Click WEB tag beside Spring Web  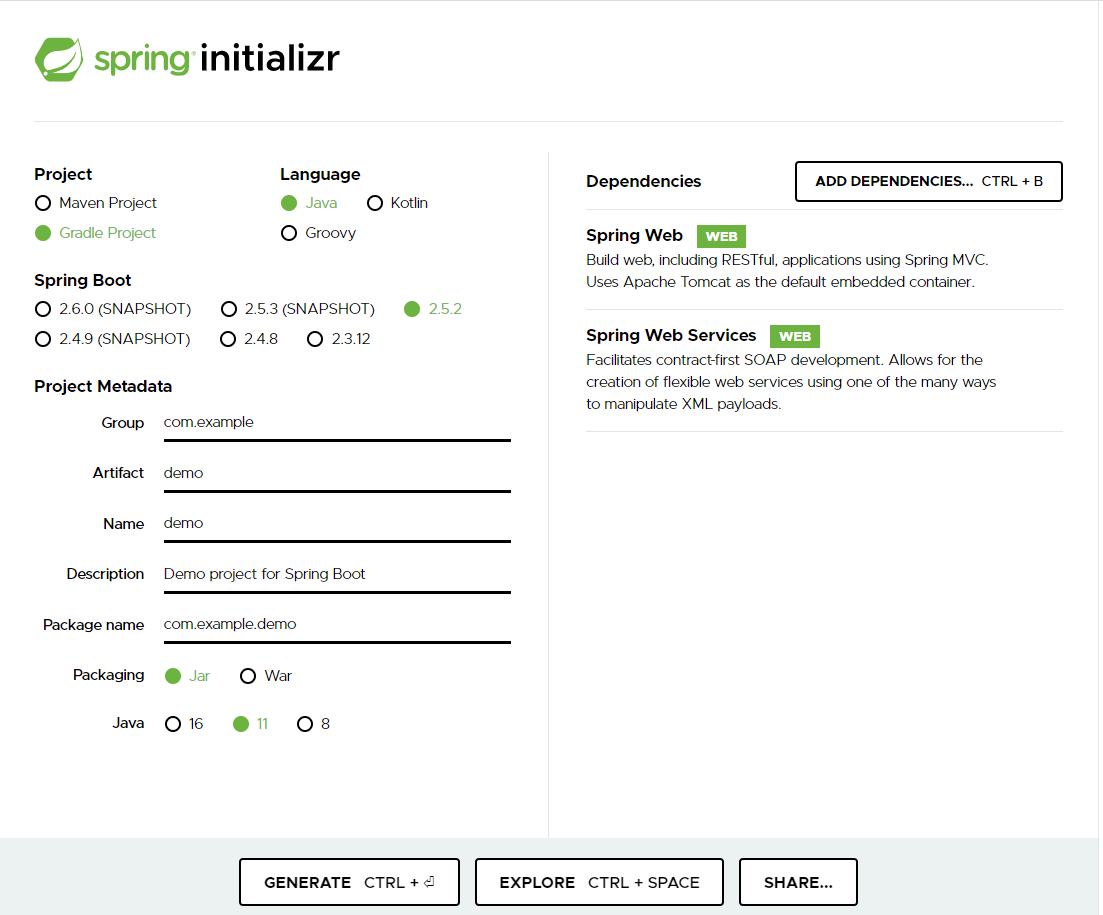tap(722, 236)
